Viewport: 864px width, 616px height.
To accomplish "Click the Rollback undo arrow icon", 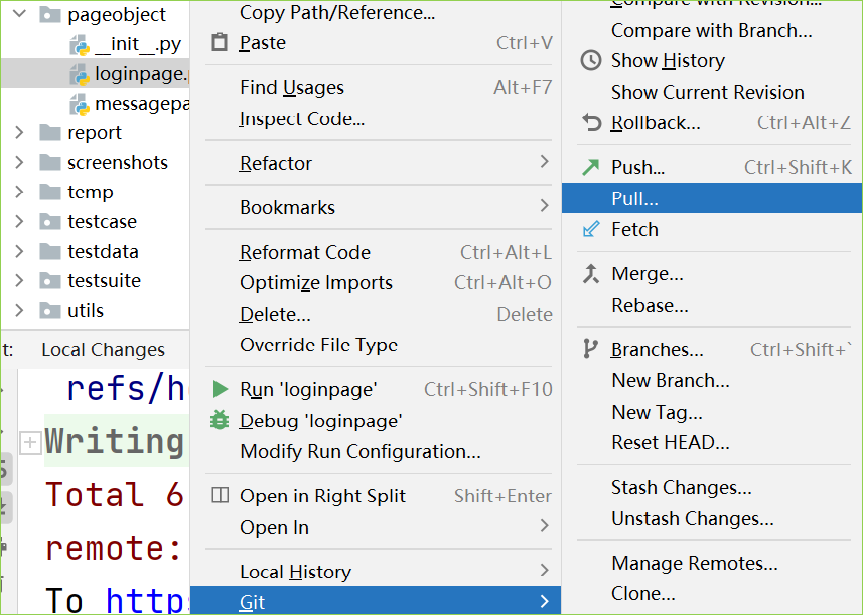I will point(591,122).
